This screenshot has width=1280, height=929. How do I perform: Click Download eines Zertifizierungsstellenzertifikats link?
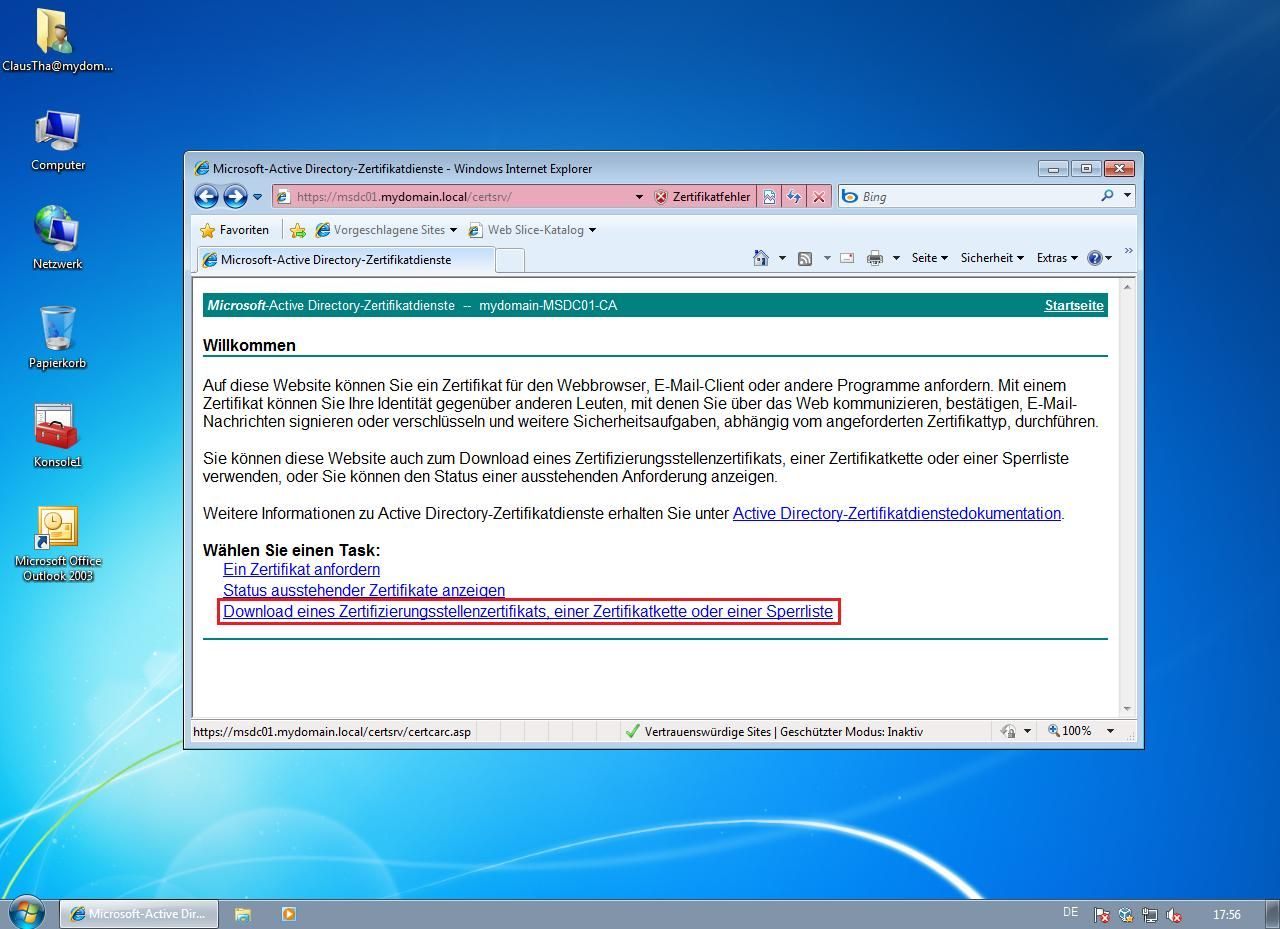pos(528,611)
